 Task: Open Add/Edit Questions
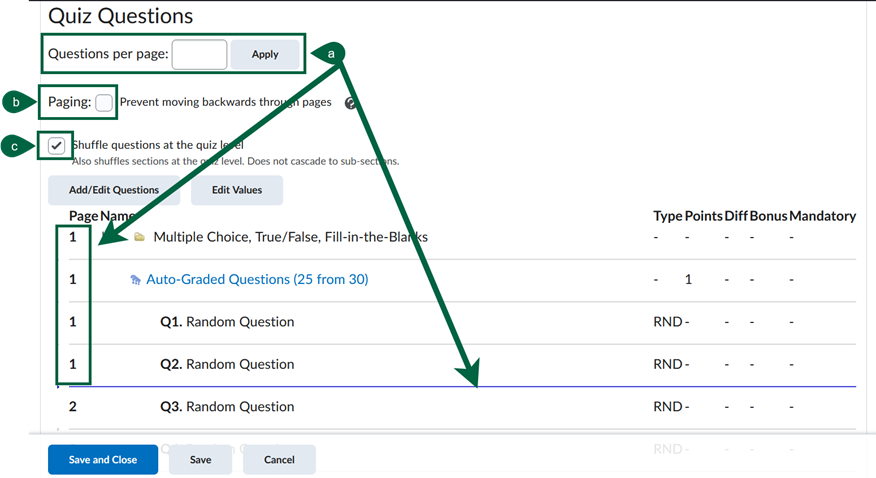[113, 190]
